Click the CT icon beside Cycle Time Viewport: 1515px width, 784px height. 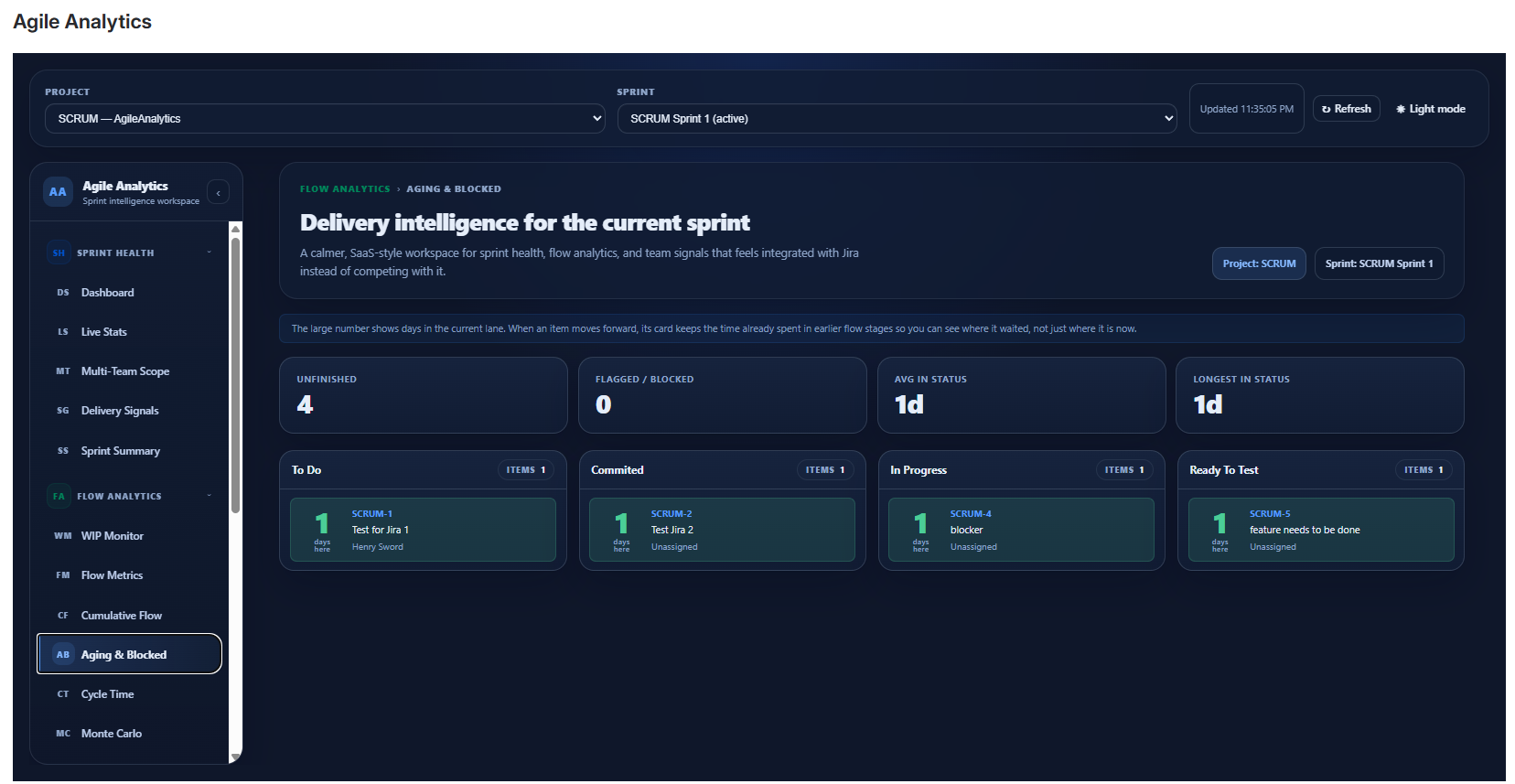(63, 694)
